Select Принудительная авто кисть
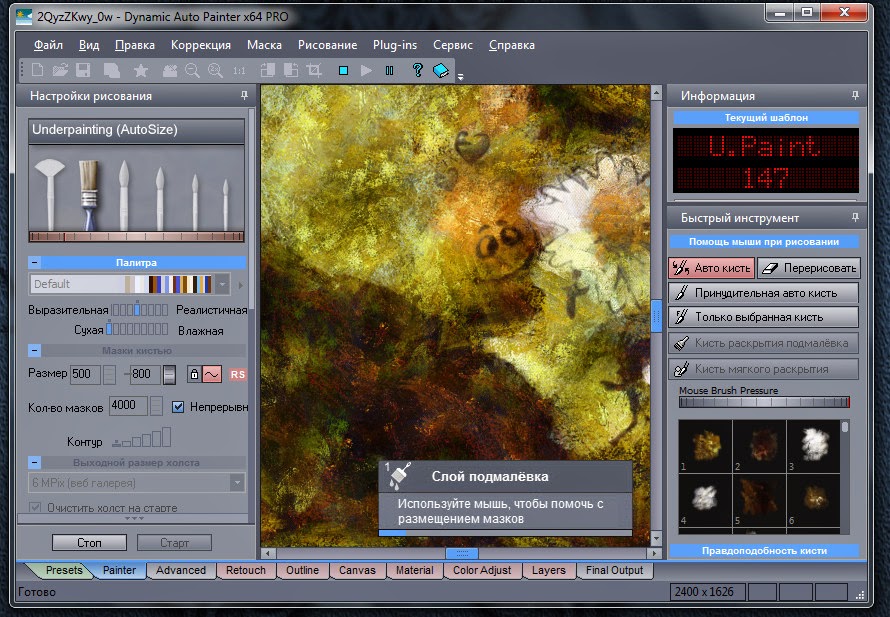Image resolution: width=890 pixels, height=617 pixels. 763,293
